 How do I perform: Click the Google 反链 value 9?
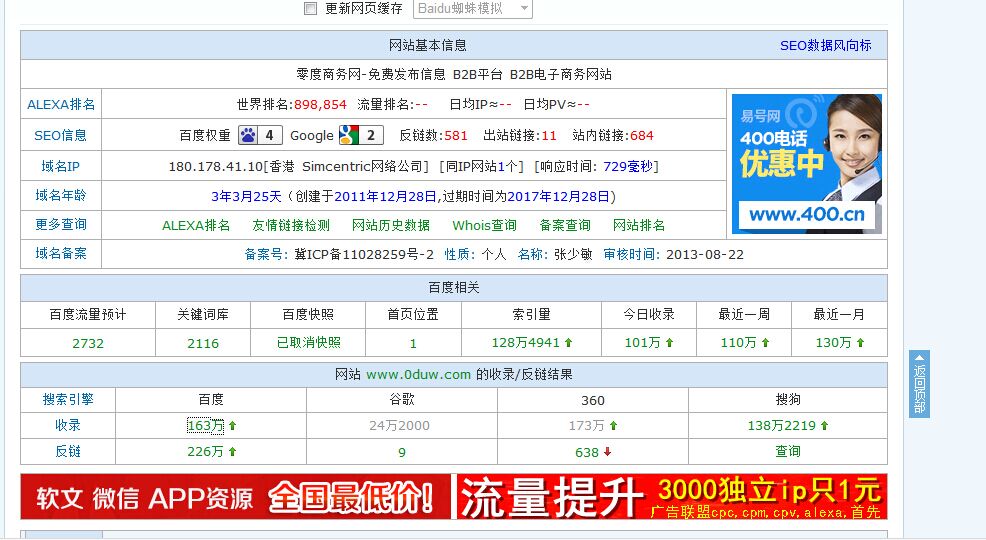[402, 452]
